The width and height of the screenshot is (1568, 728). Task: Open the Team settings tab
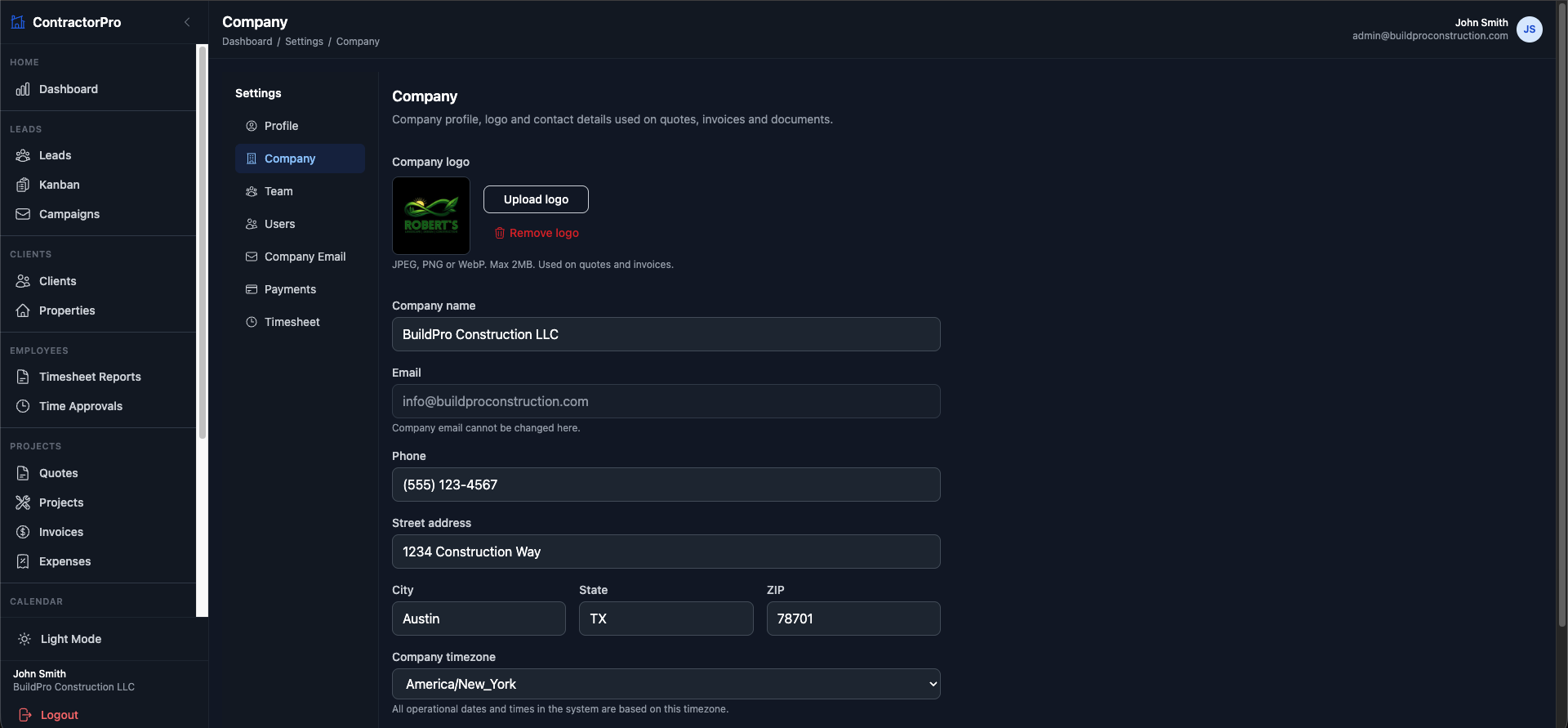pyautogui.click(x=300, y=191)
